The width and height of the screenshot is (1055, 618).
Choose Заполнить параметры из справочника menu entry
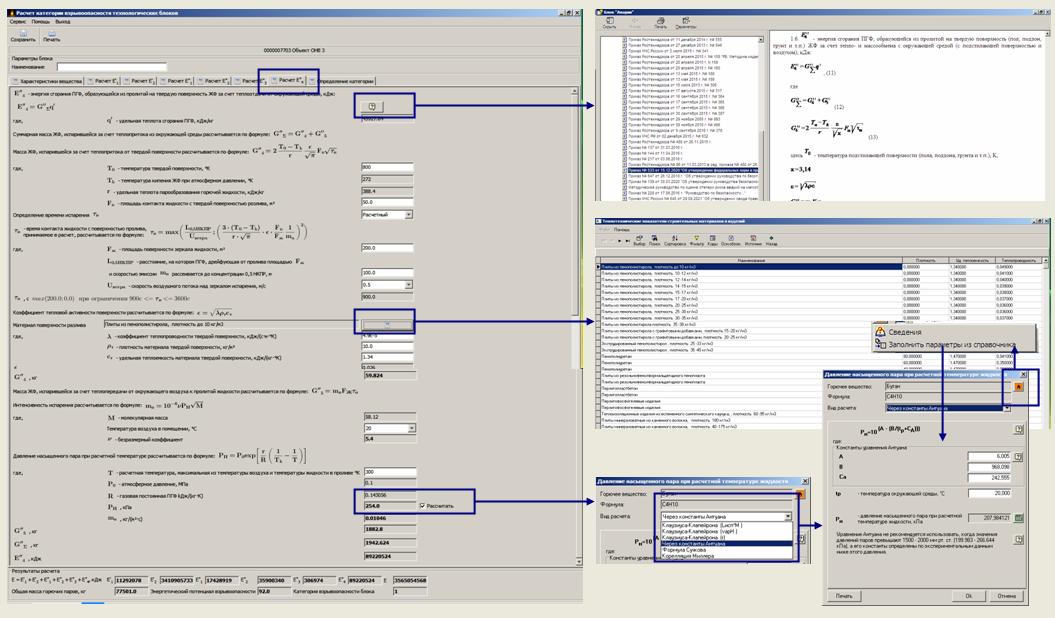(946, 345)
